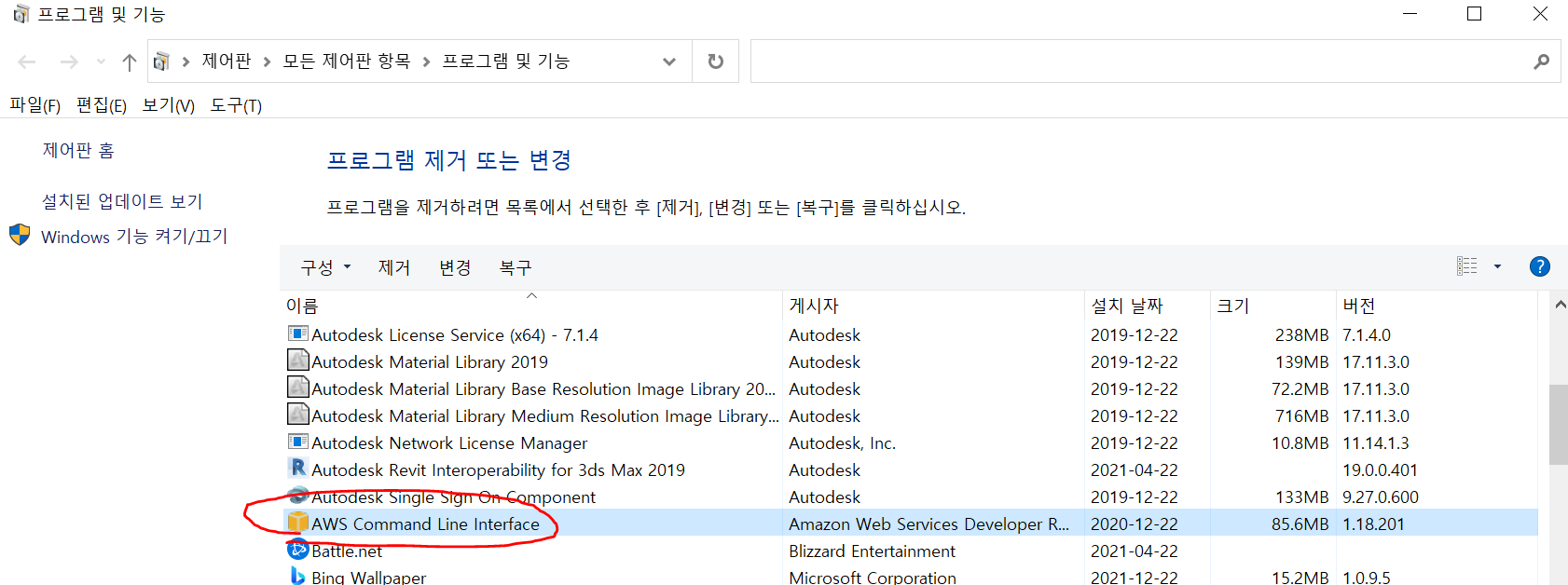The height and width of the screenshot is (585, 1568).
Task: Click the title bar program icon
Action: (21, 14)
